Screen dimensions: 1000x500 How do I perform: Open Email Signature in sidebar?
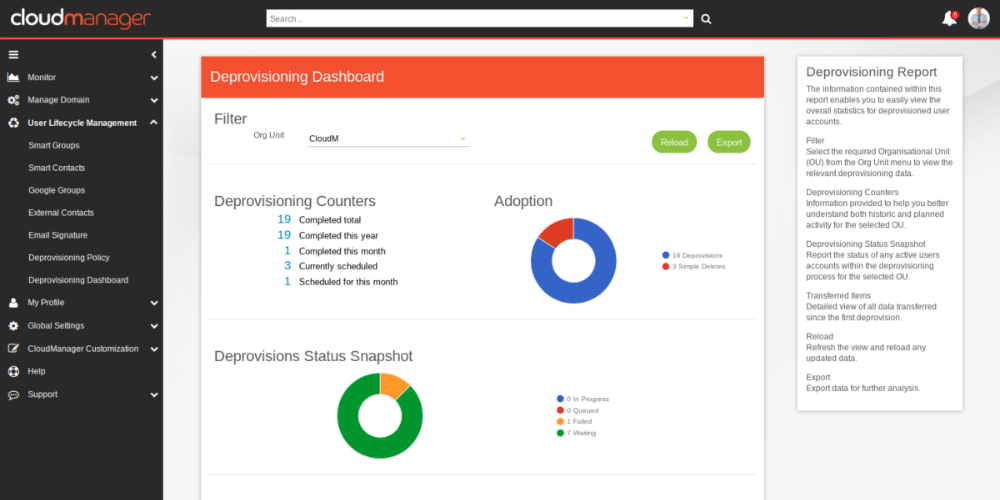click(58, 235)
